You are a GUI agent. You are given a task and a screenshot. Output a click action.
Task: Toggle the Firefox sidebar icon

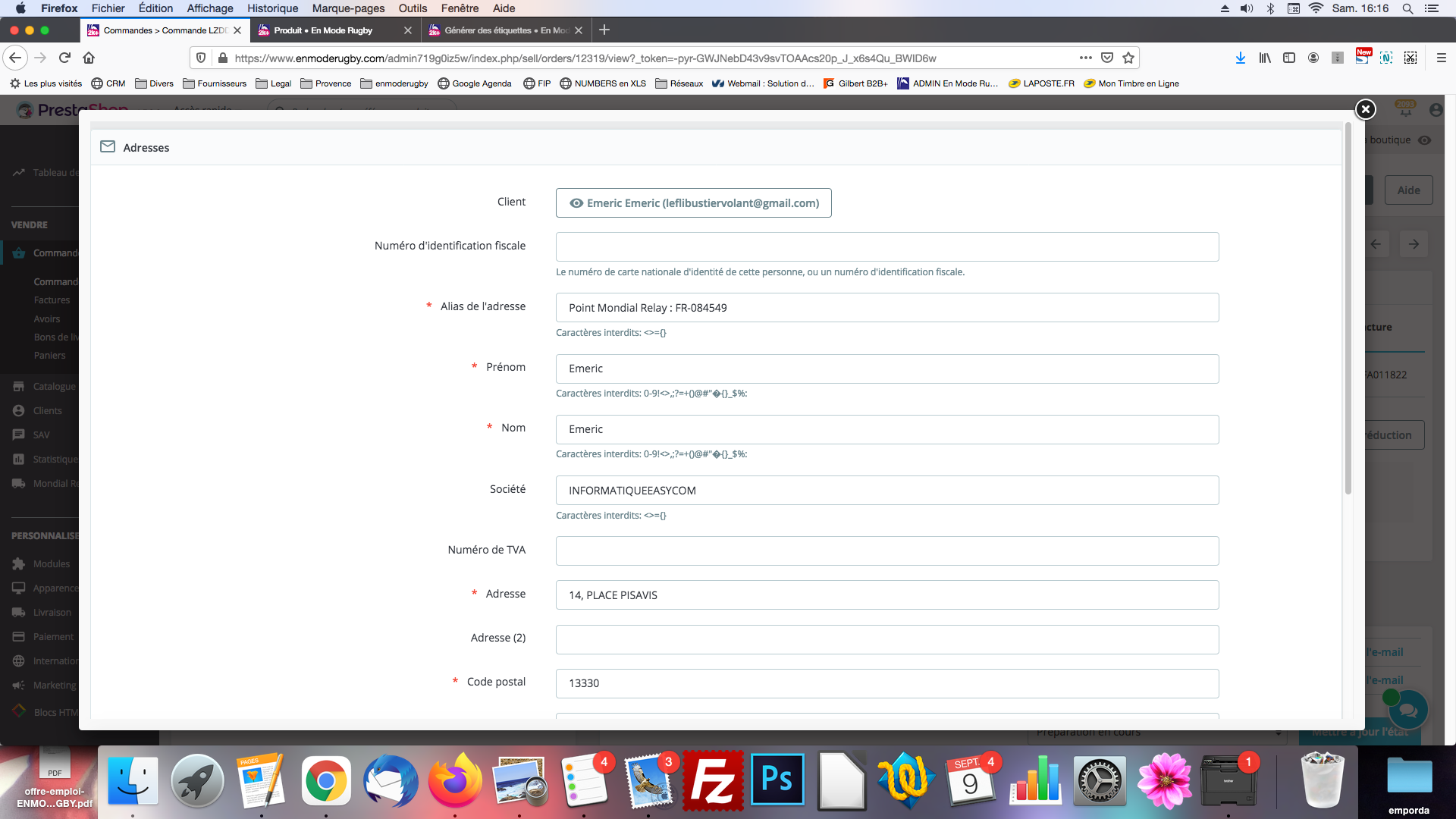click(x=1289, y=58)
